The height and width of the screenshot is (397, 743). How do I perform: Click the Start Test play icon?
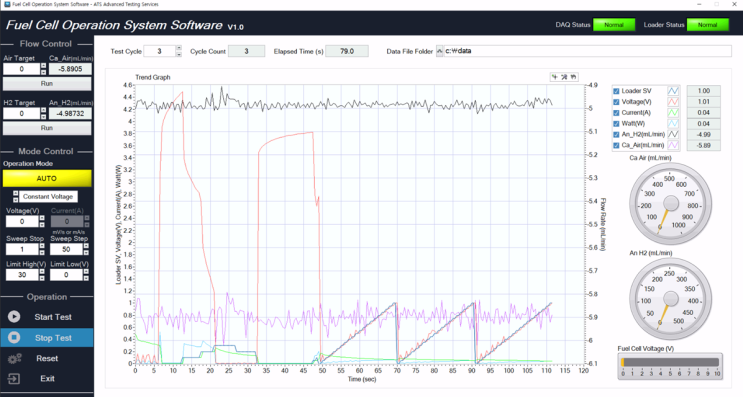click(14, 316)
